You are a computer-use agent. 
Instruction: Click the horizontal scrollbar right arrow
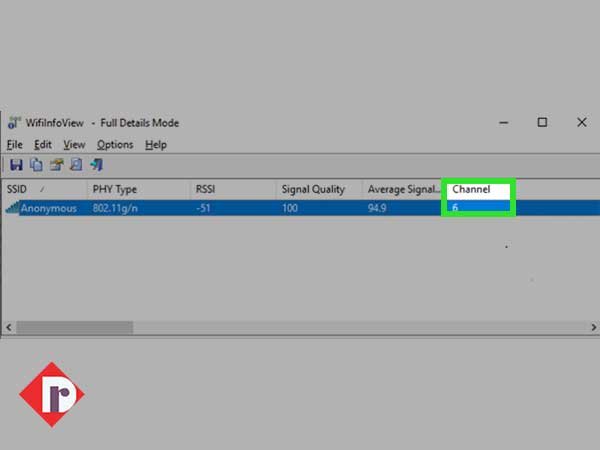click(x=593, y=328)
